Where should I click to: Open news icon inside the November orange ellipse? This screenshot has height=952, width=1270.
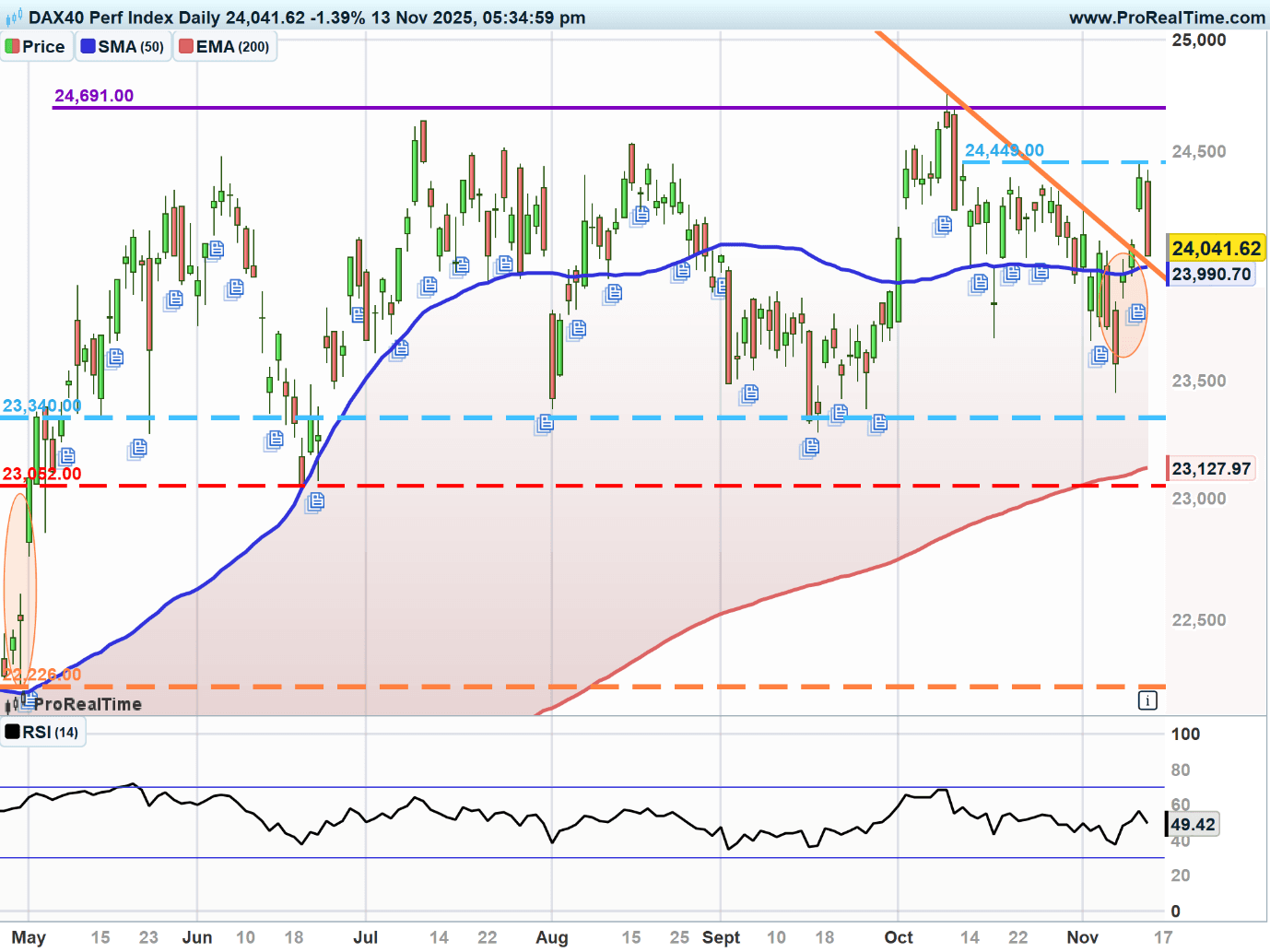click(1136, 313)
